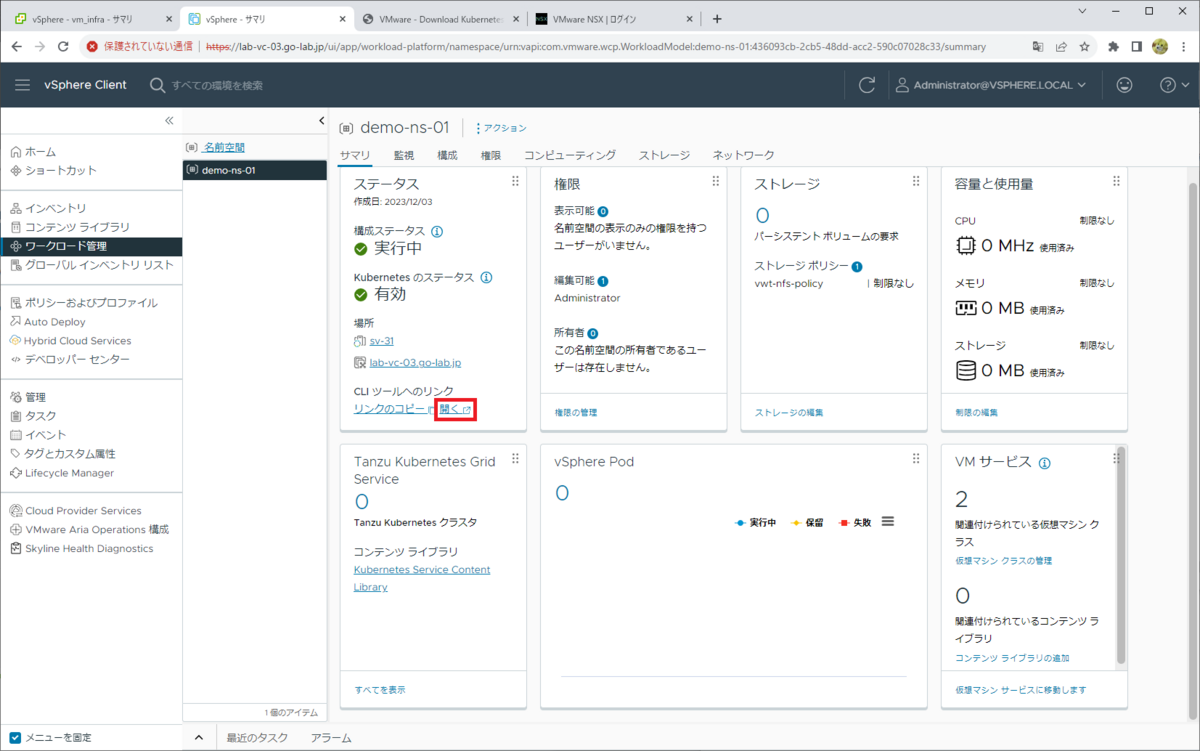Switch to the 構成 tab
This screenshot has height=751, width=1200.
click(x=447, y=155)
